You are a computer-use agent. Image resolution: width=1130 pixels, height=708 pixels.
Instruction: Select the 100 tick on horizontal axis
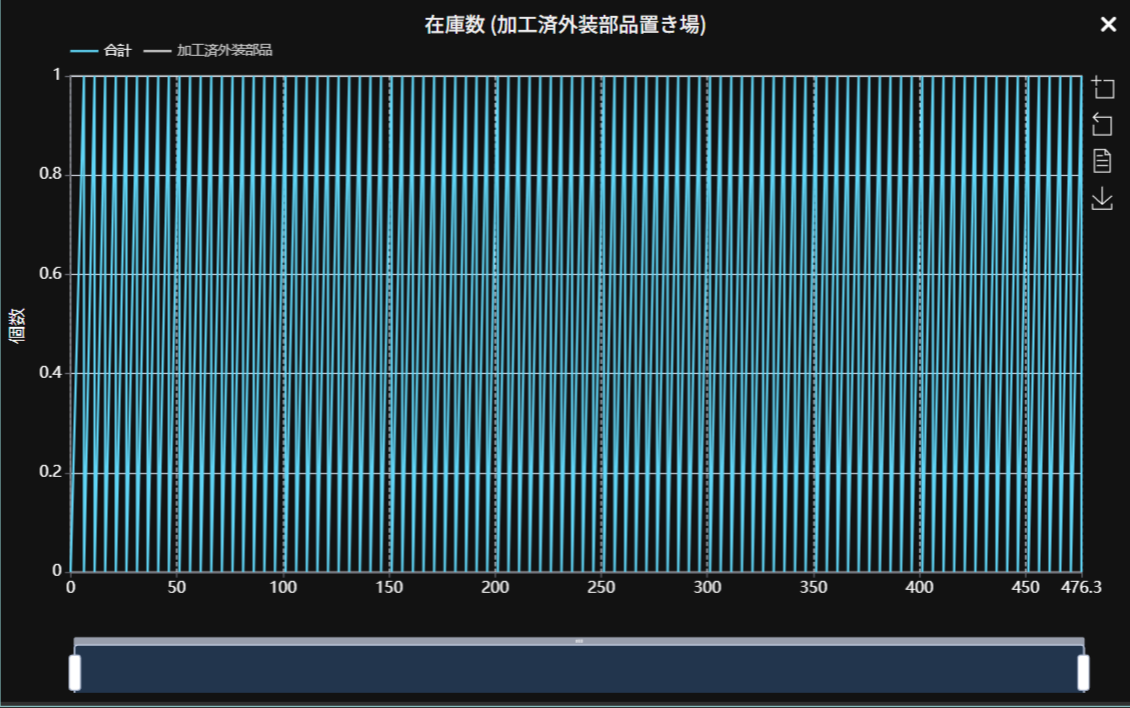[x=284, y=587]
